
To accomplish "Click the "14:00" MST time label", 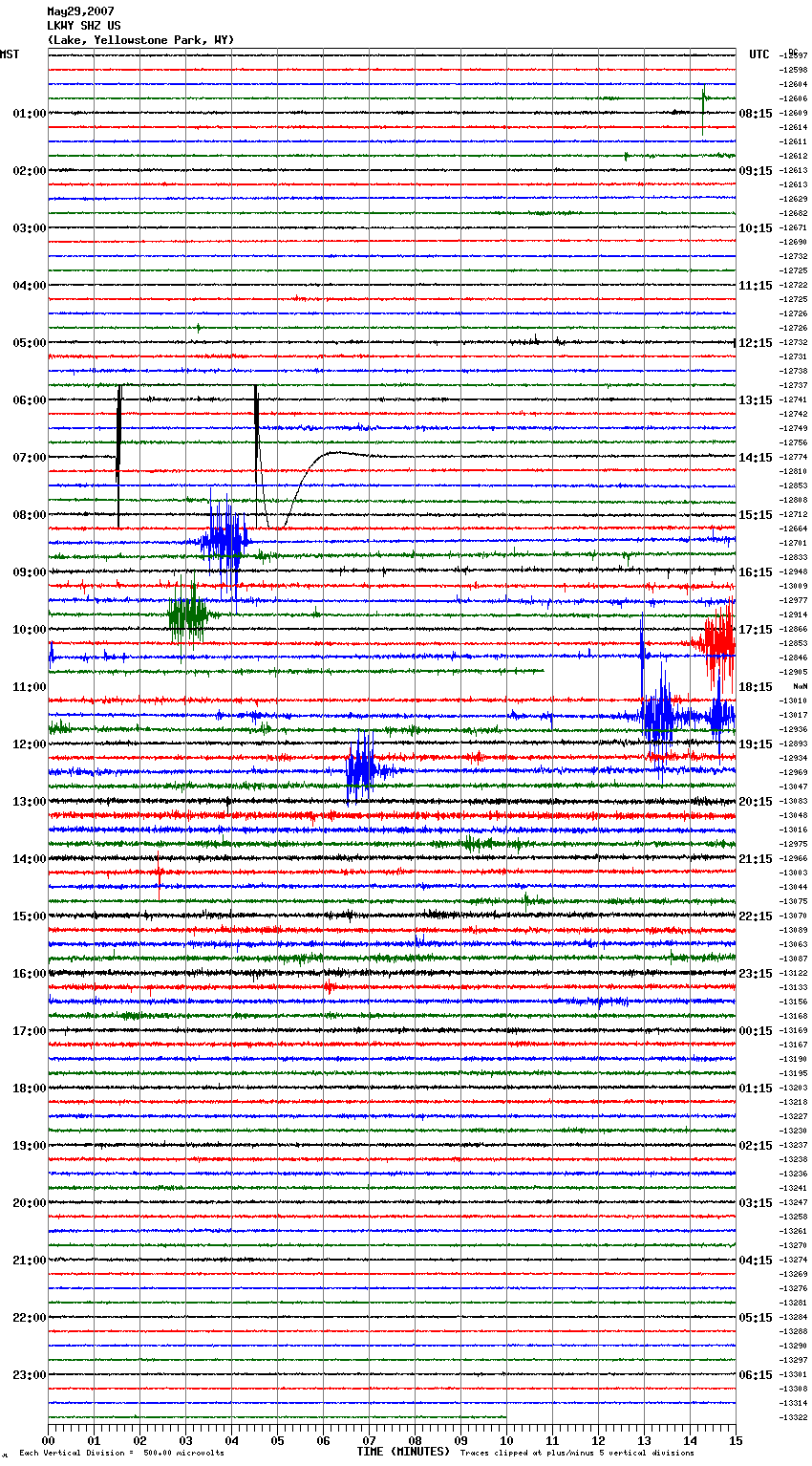I will 30,859.
